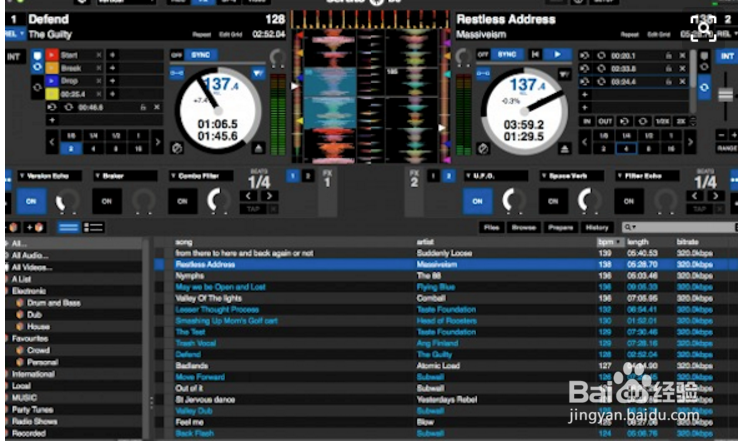Open Filter Echo effect dropdown
The width and height of the screenshot is (741, 441).
pos(647,176)
